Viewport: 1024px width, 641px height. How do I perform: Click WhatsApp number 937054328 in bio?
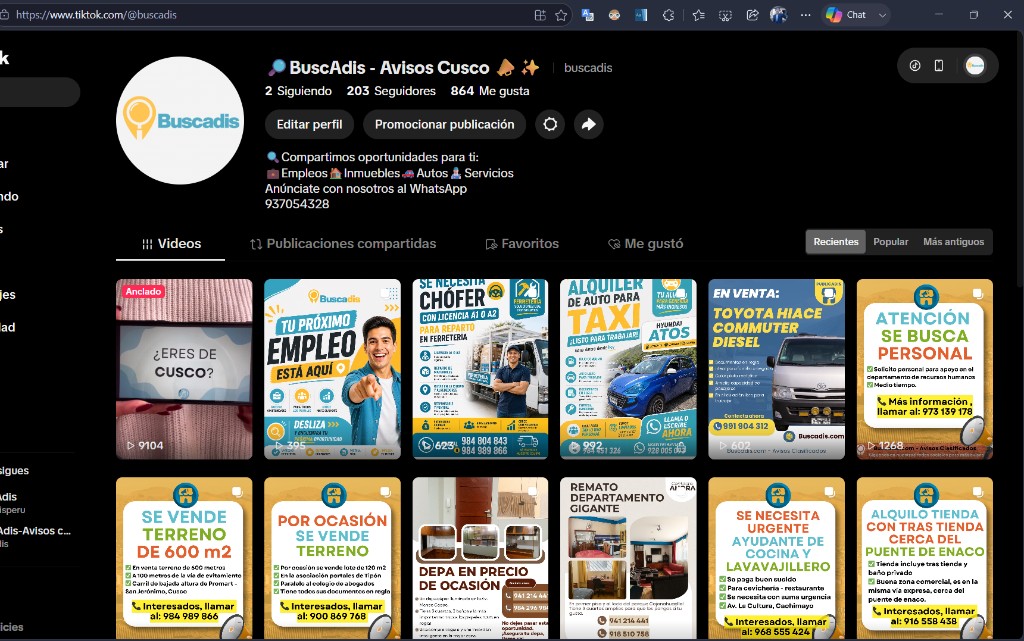(x=297, y=204)
